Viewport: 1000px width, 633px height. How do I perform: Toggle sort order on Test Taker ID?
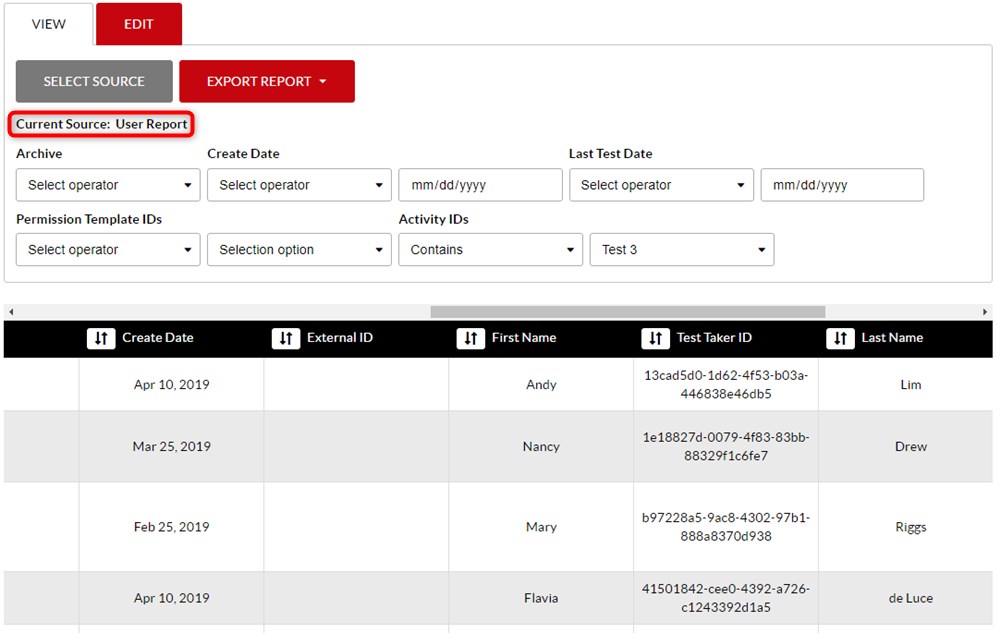656,339
